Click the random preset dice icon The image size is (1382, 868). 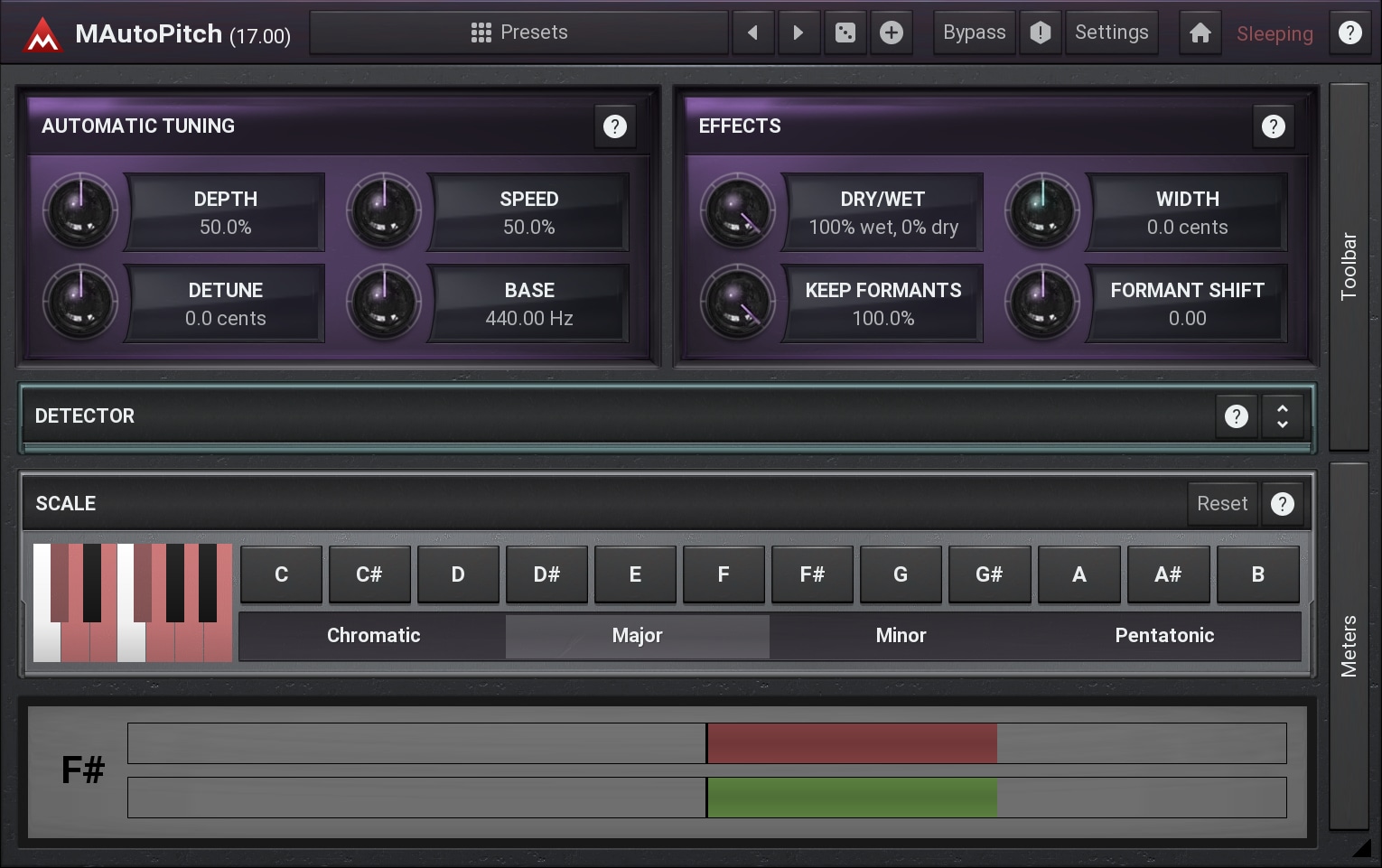[x=845, y=33]
